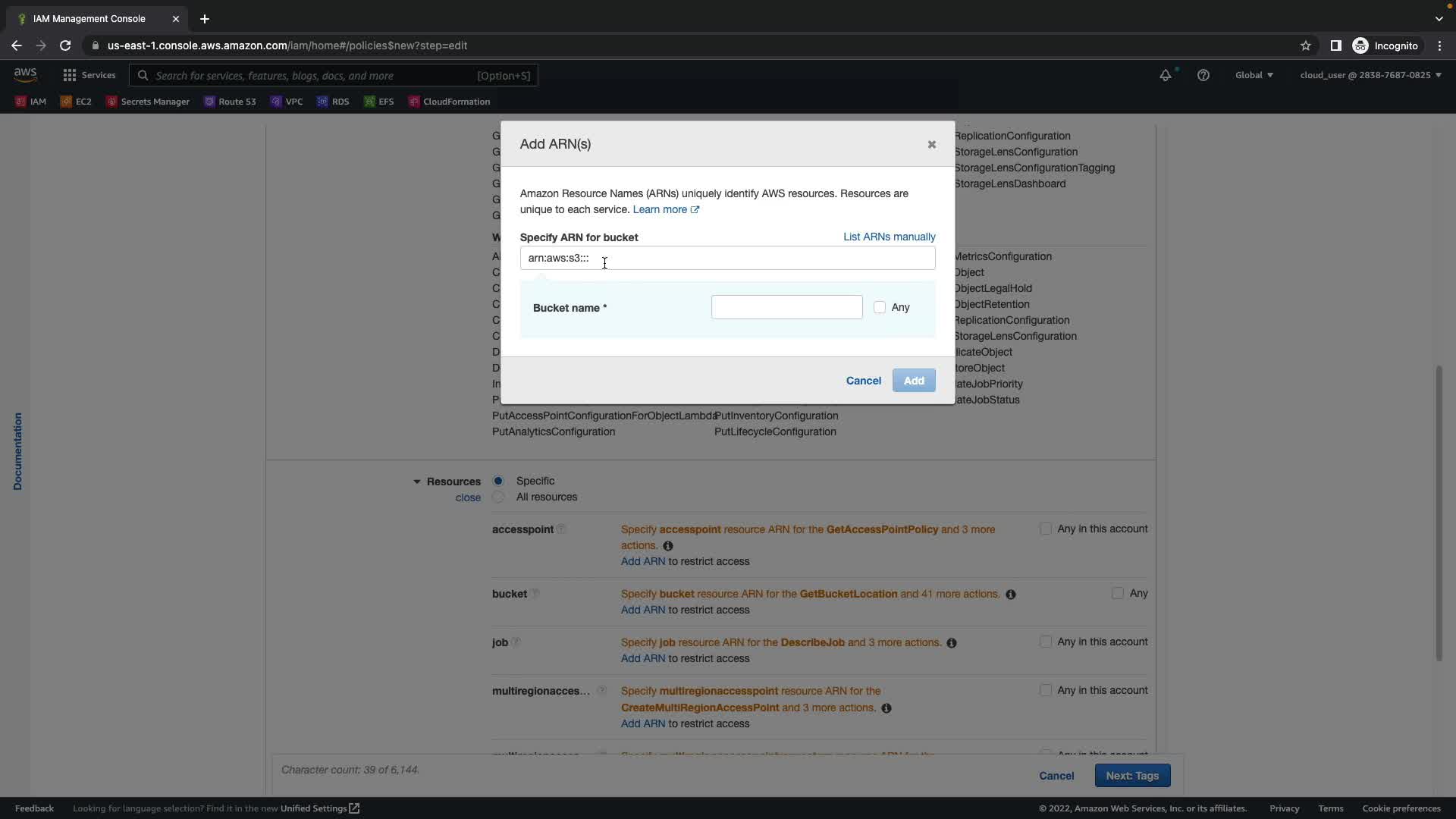Enable Any in this account for accesspoint
Viewport: 1456px width, 819px height.
tap(1046, 529)
